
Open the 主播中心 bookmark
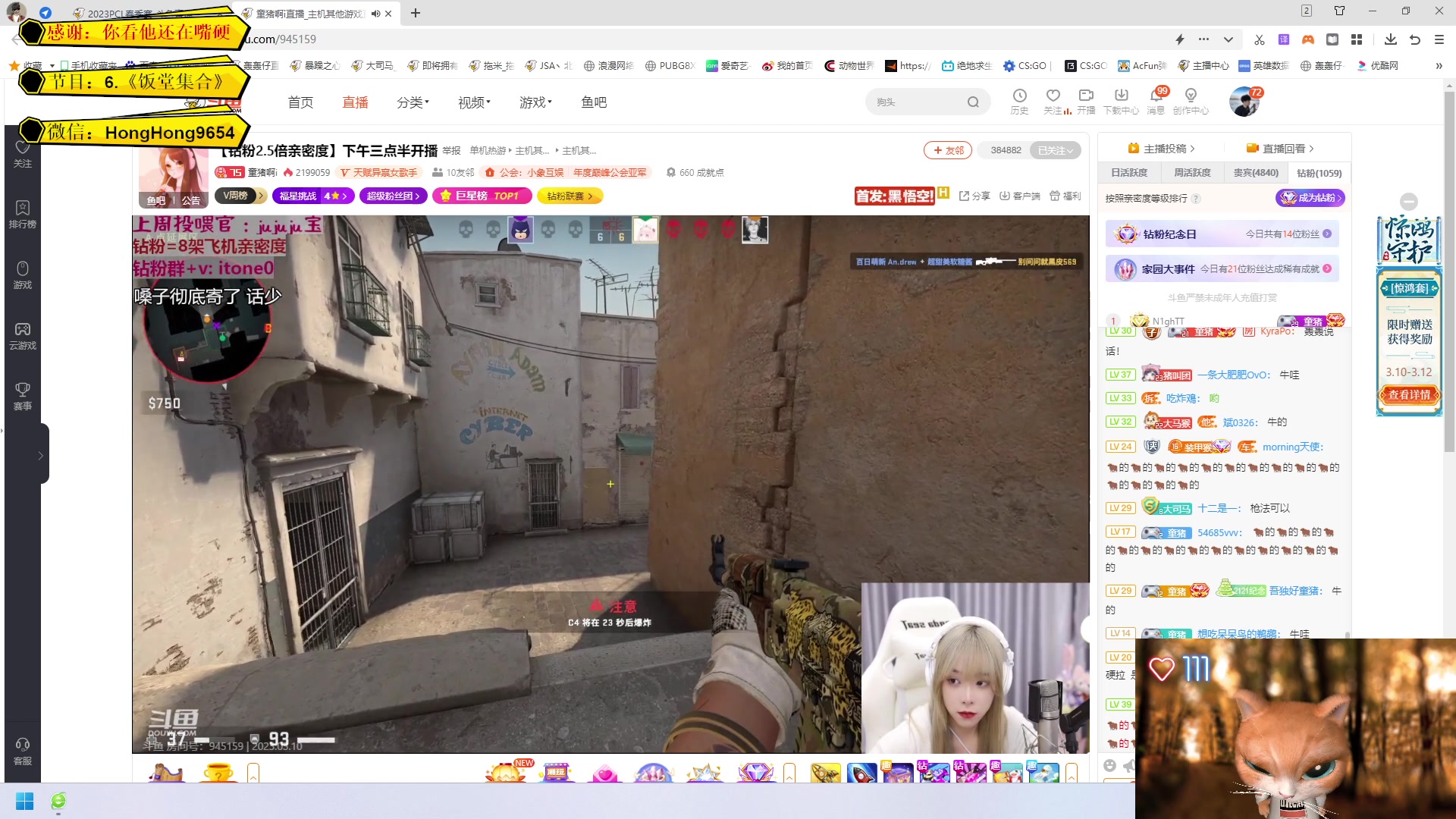click(x=1203, y=66)
